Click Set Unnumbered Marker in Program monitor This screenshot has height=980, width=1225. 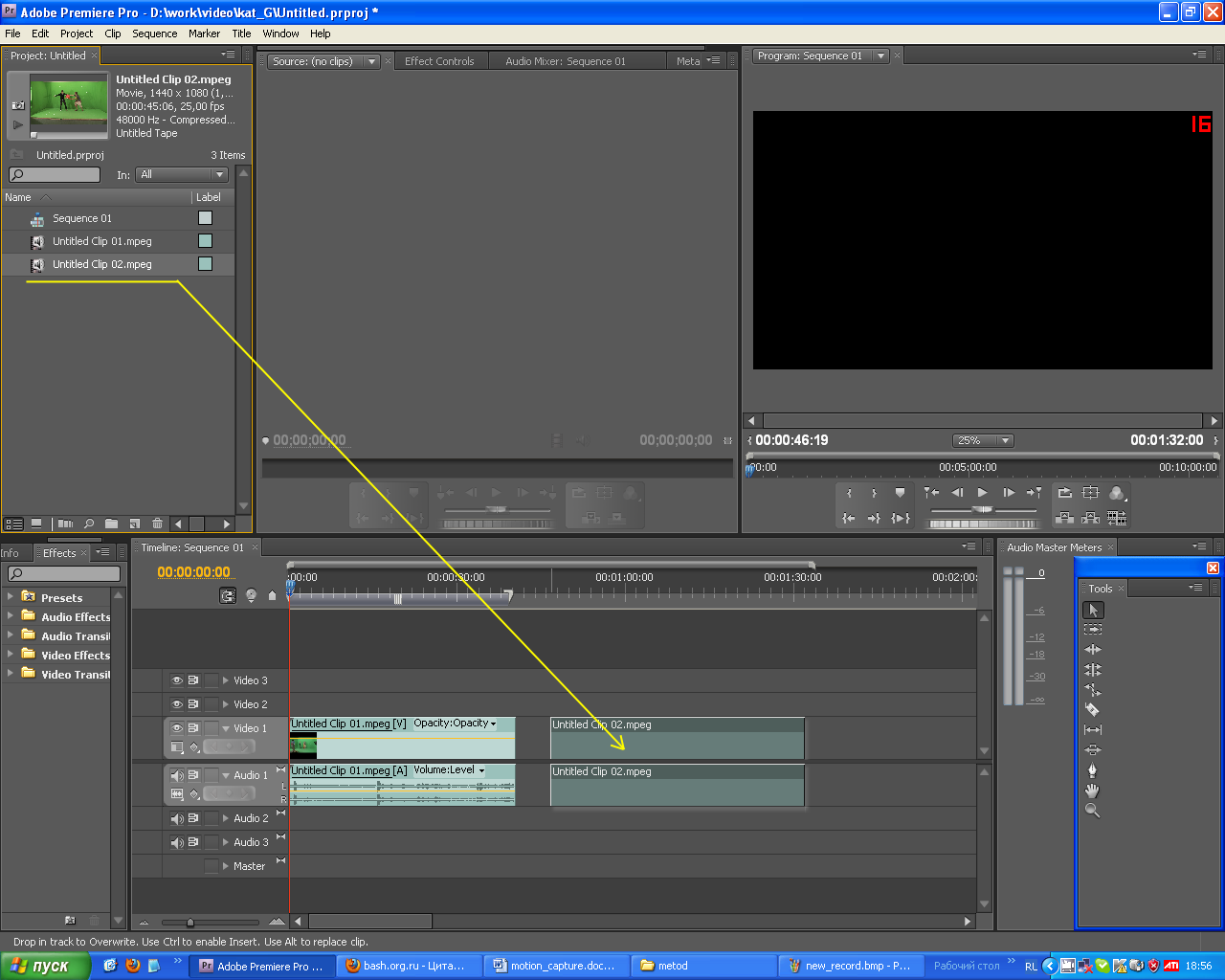click(x=900, y=493)
